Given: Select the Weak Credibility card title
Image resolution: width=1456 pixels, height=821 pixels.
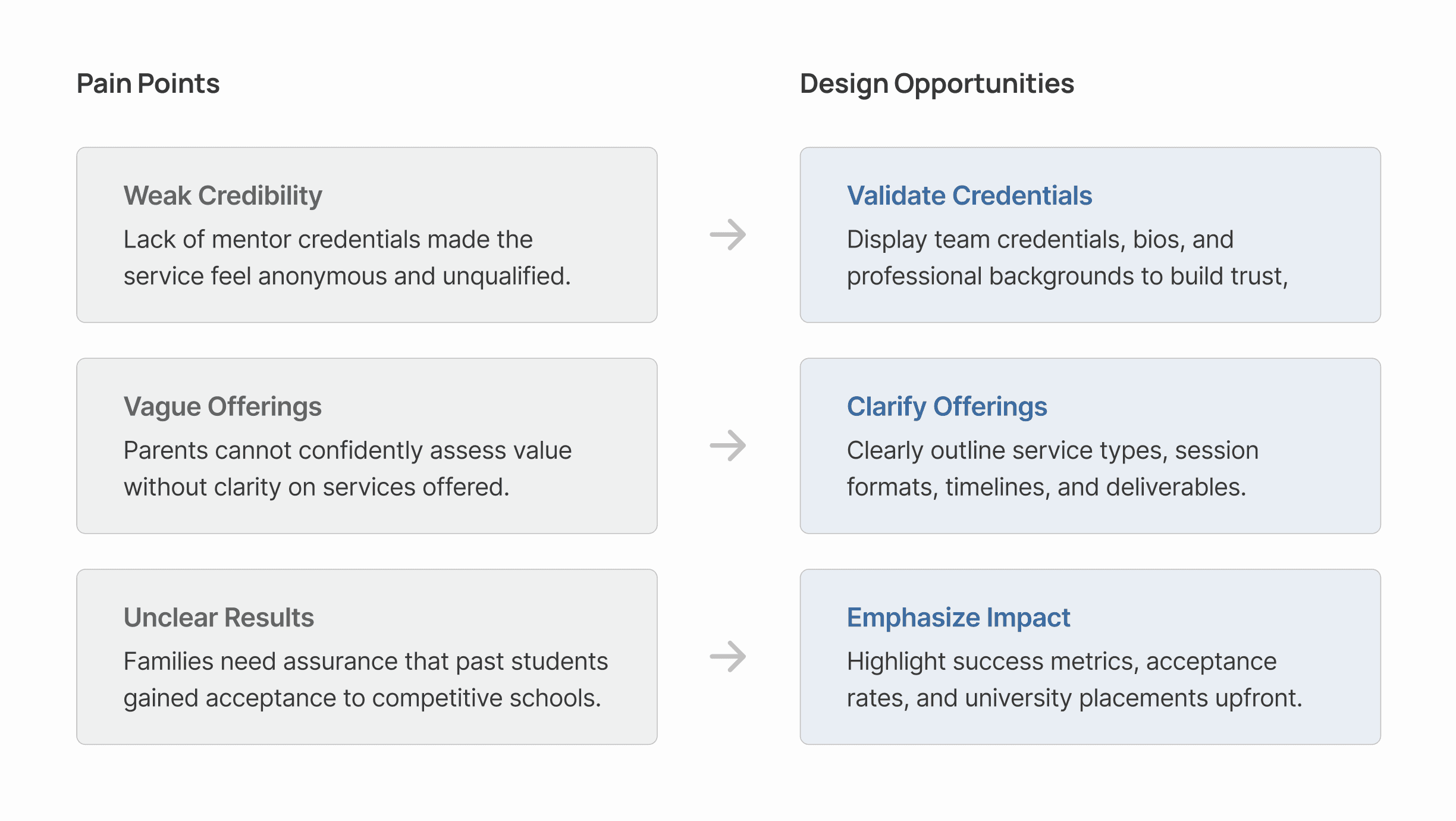Looking at the screenshot, I should 223,196.
